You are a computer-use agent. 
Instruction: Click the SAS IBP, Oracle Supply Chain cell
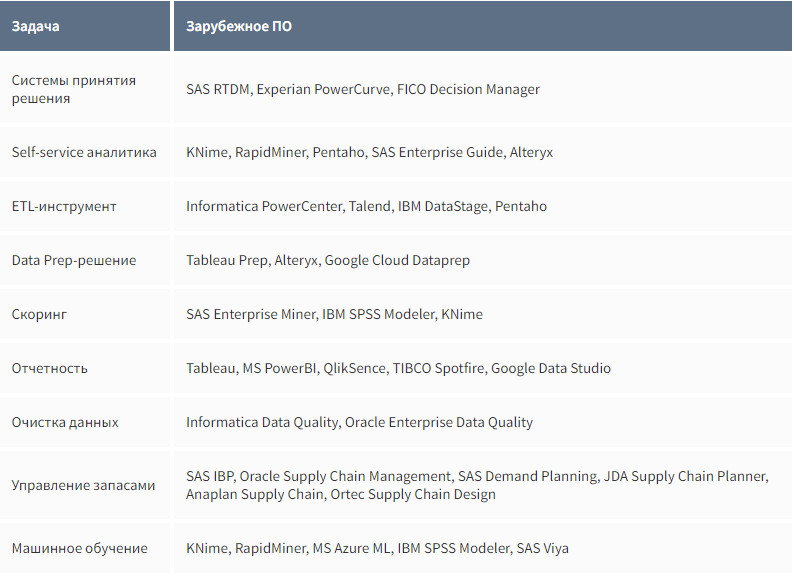[x=476, y=485]
